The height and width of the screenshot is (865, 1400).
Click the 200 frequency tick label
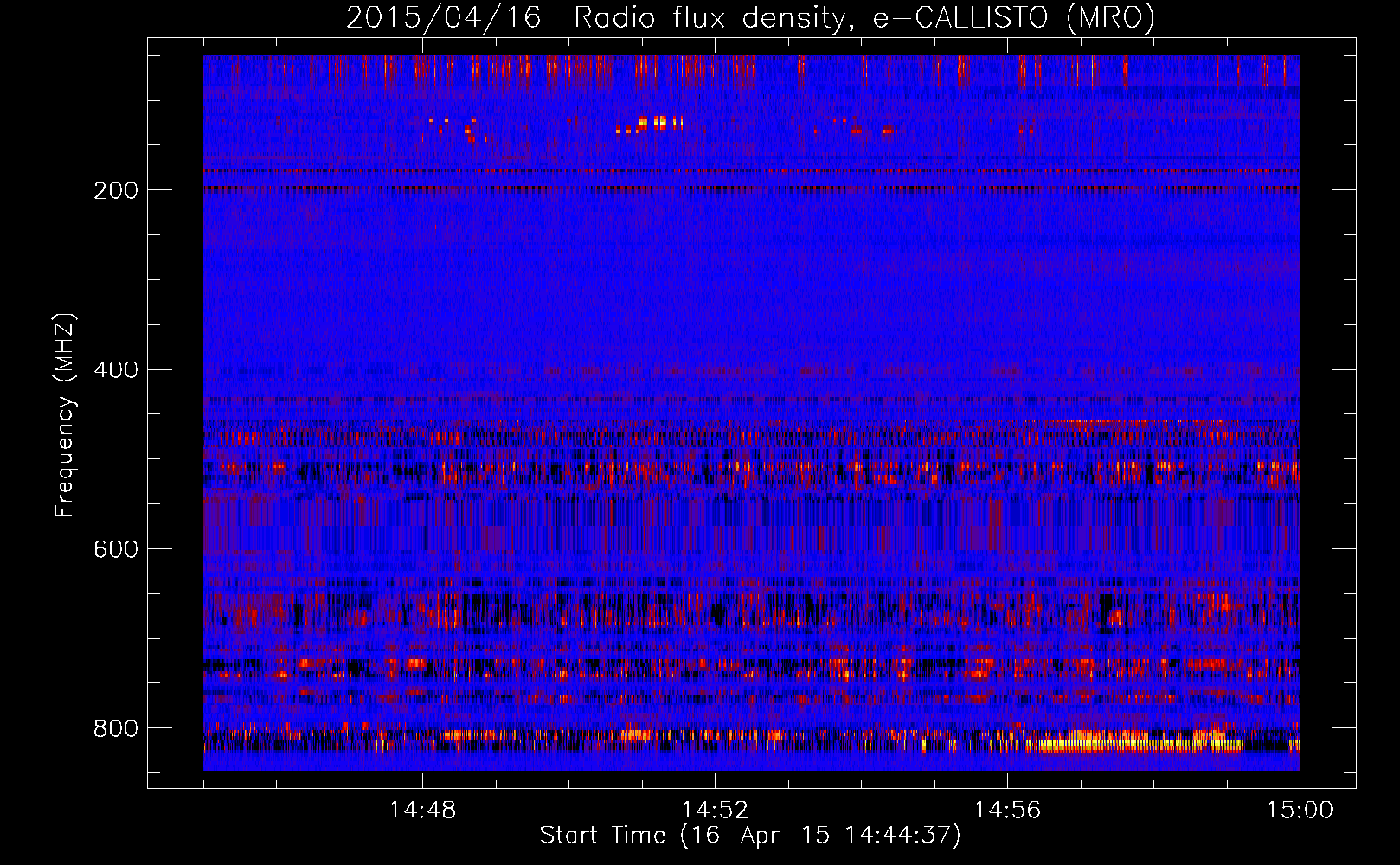point(116,190)
